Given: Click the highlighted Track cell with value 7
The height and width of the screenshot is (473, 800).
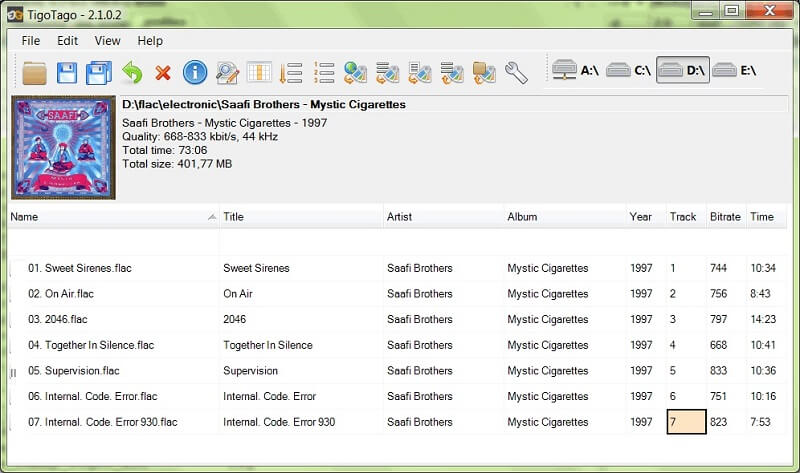Looking at the screenshot, I should 685,422.
